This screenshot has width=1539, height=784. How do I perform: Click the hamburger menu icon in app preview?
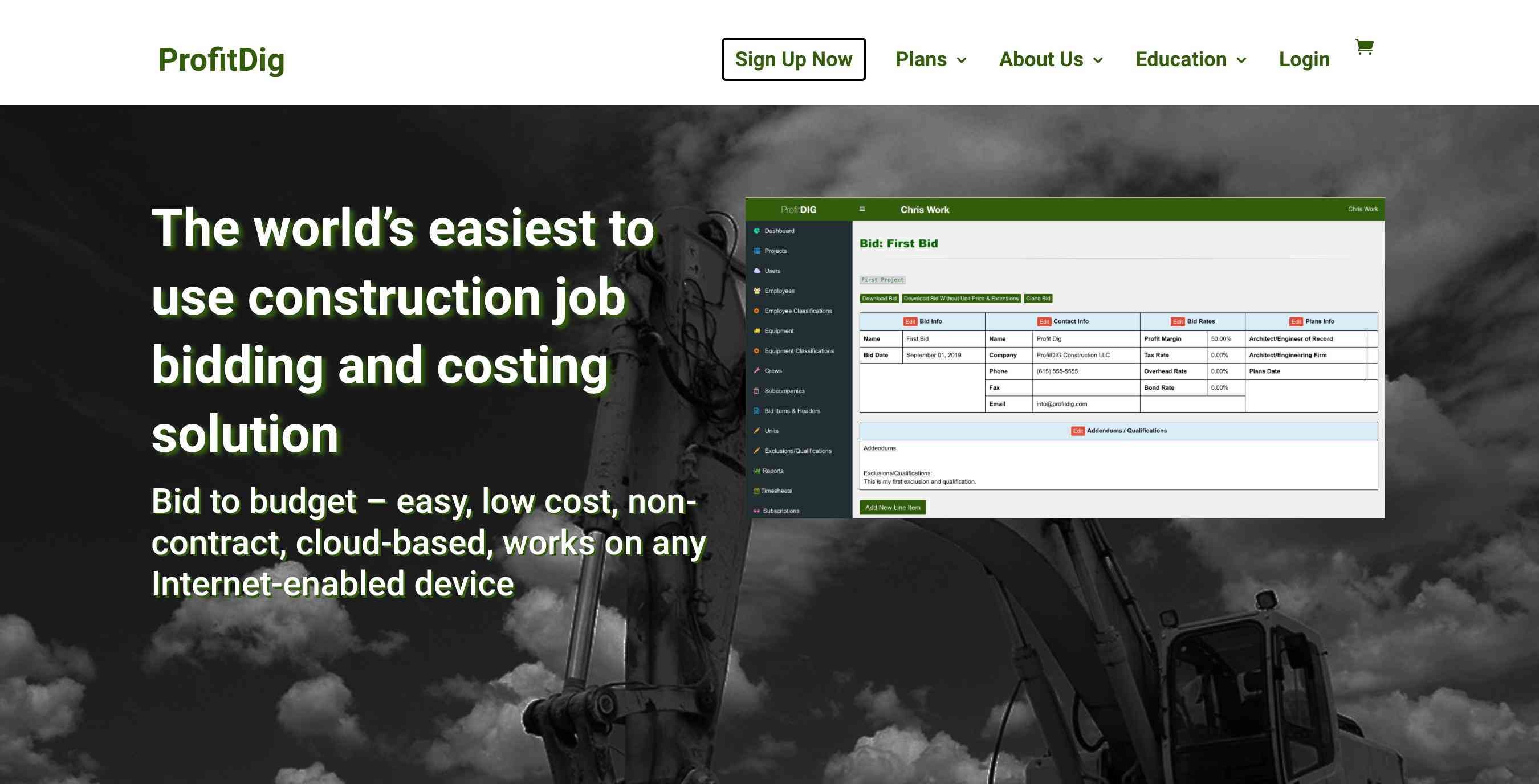click(x=861, y=209)
